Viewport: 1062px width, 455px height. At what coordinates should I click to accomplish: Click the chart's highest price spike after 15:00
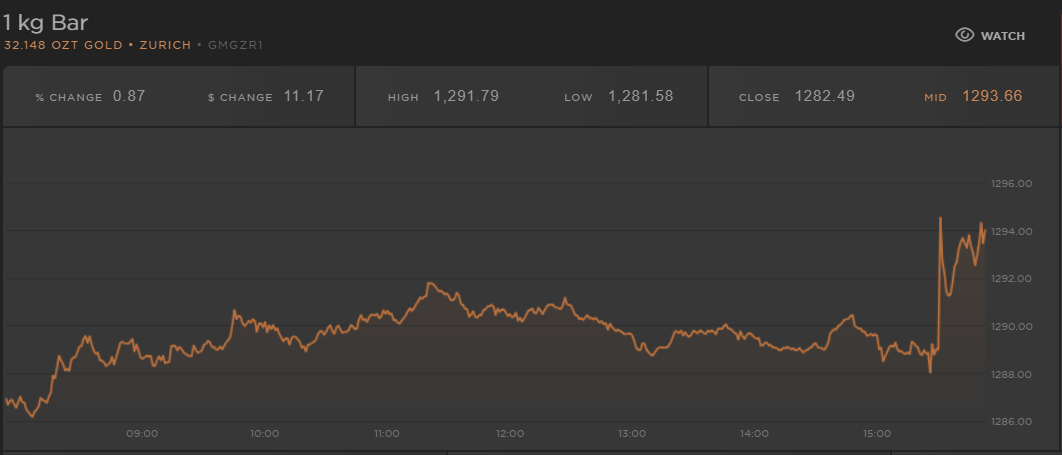[940, 218]
